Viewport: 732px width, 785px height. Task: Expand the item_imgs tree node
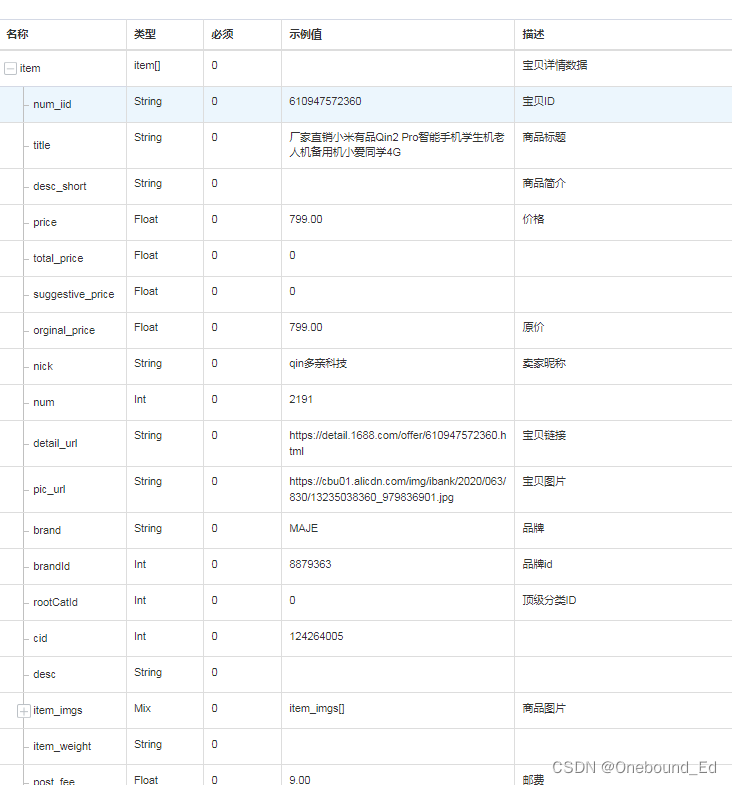click(x=24, y=710)
